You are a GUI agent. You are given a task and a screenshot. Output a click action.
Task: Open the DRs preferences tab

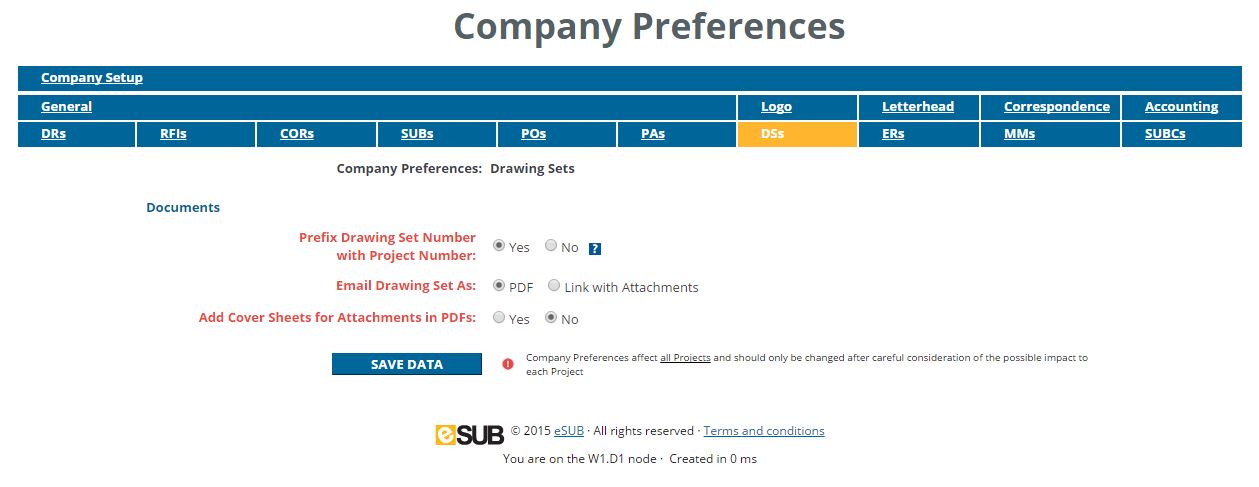tap(54, 134)
